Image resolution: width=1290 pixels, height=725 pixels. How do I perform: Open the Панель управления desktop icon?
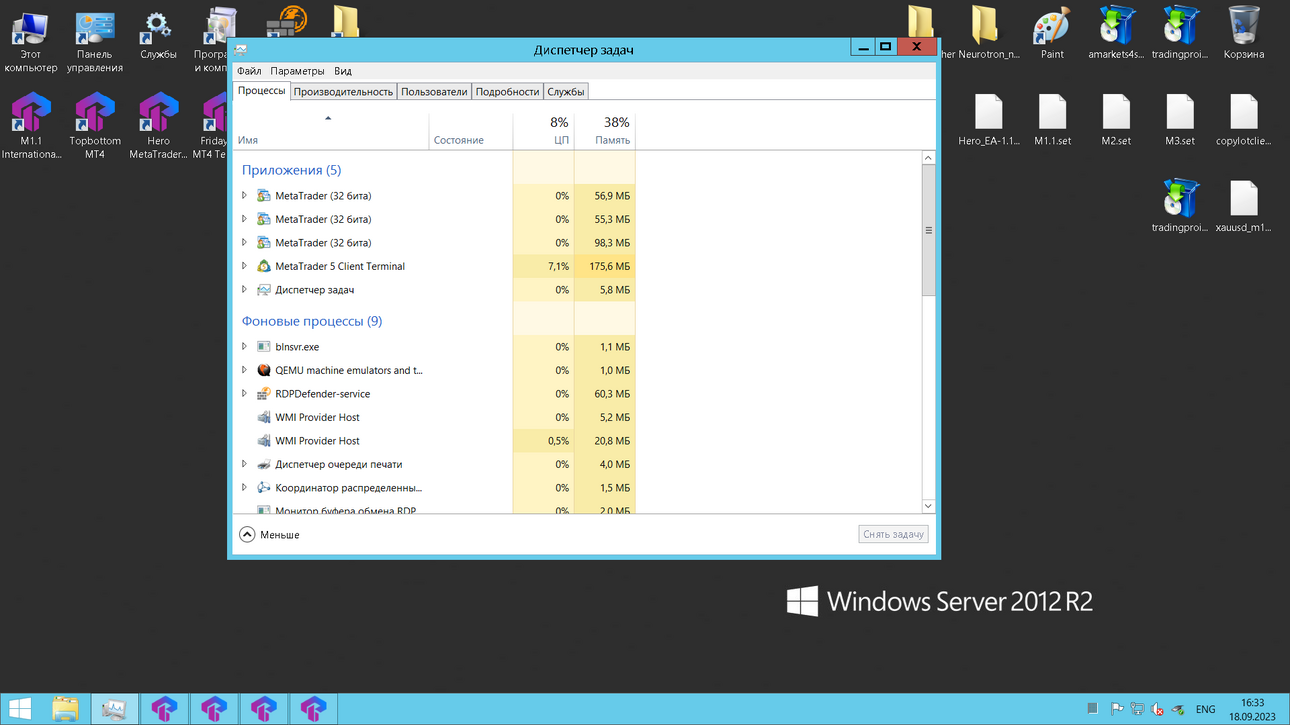point(95,40)
